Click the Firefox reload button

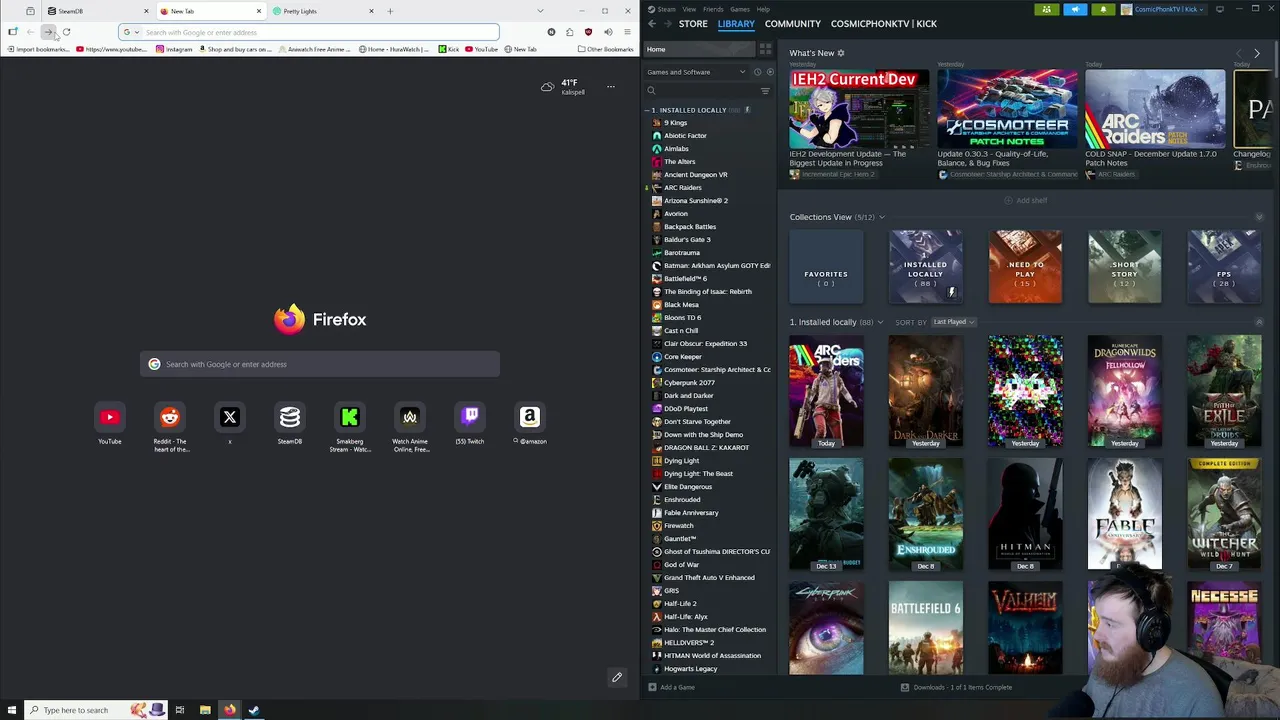click(66, 32)
